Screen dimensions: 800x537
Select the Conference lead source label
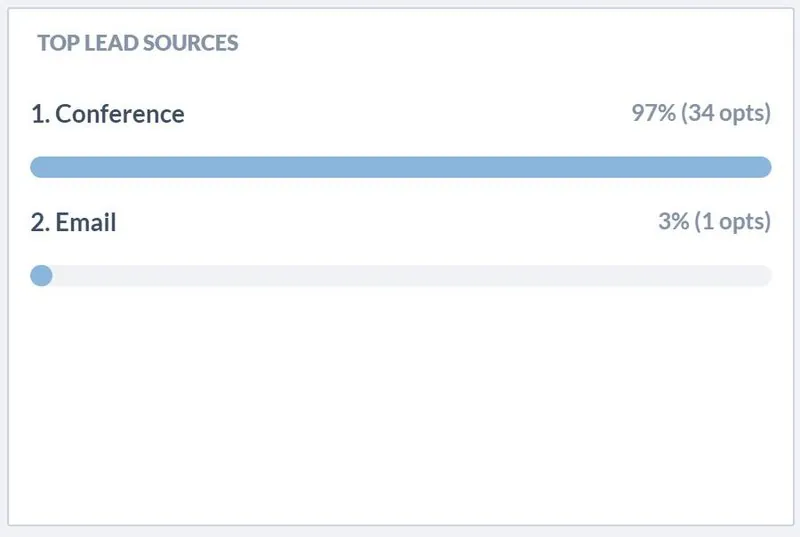(x=119, y=114)
